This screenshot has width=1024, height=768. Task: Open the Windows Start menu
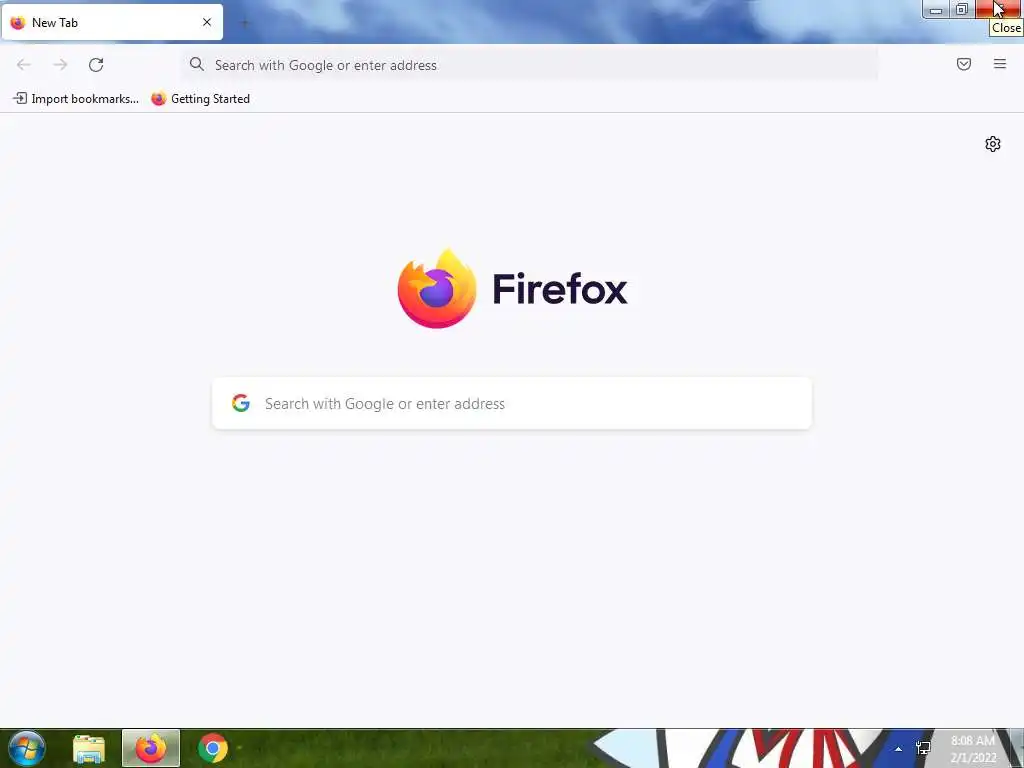[x=27, y=748]
